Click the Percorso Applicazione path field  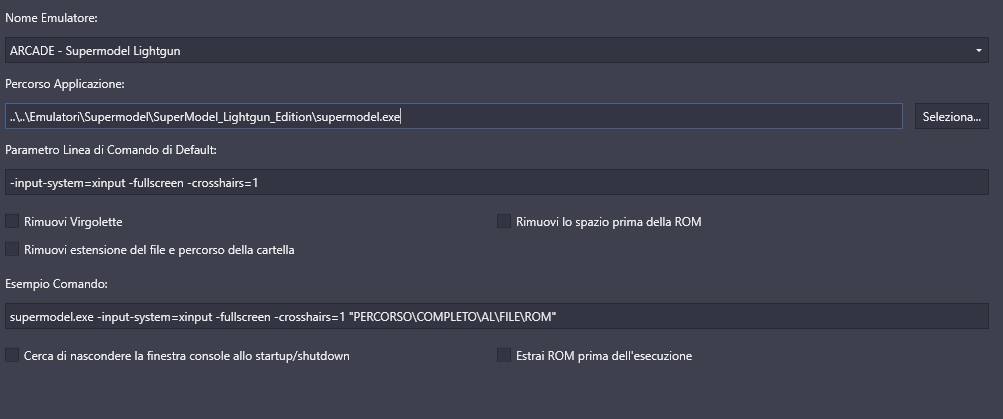[x=454, y=116]
